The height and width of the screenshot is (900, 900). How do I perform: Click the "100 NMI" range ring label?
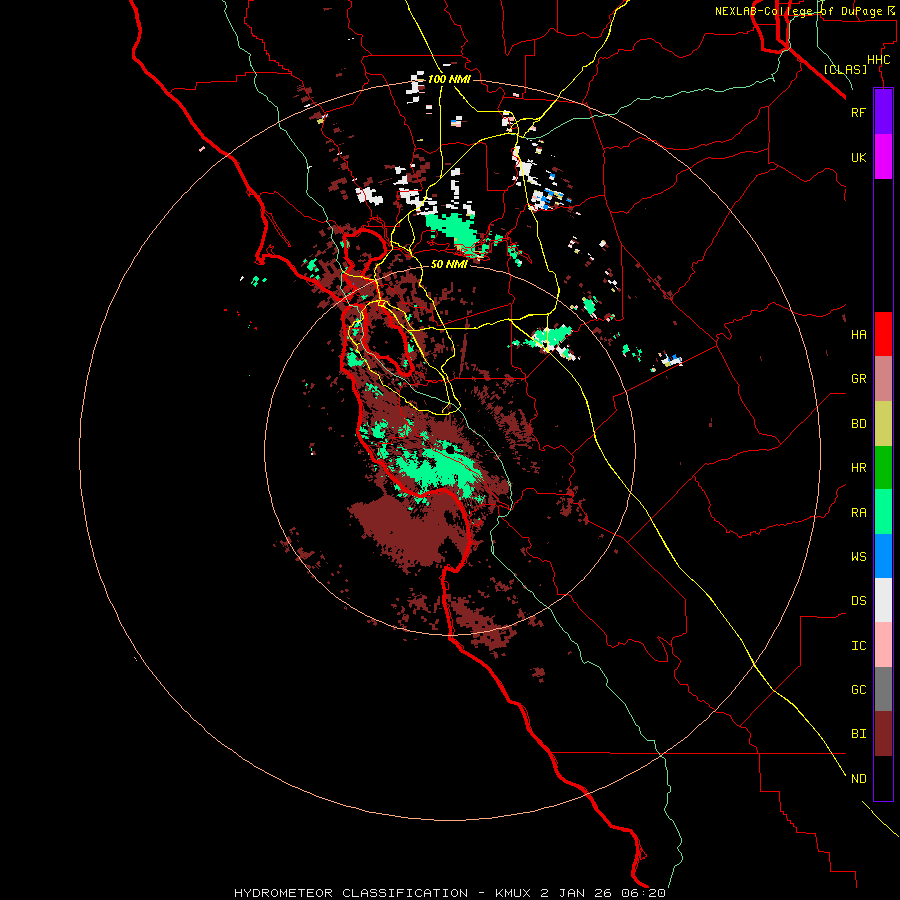[x=449, y=79]
